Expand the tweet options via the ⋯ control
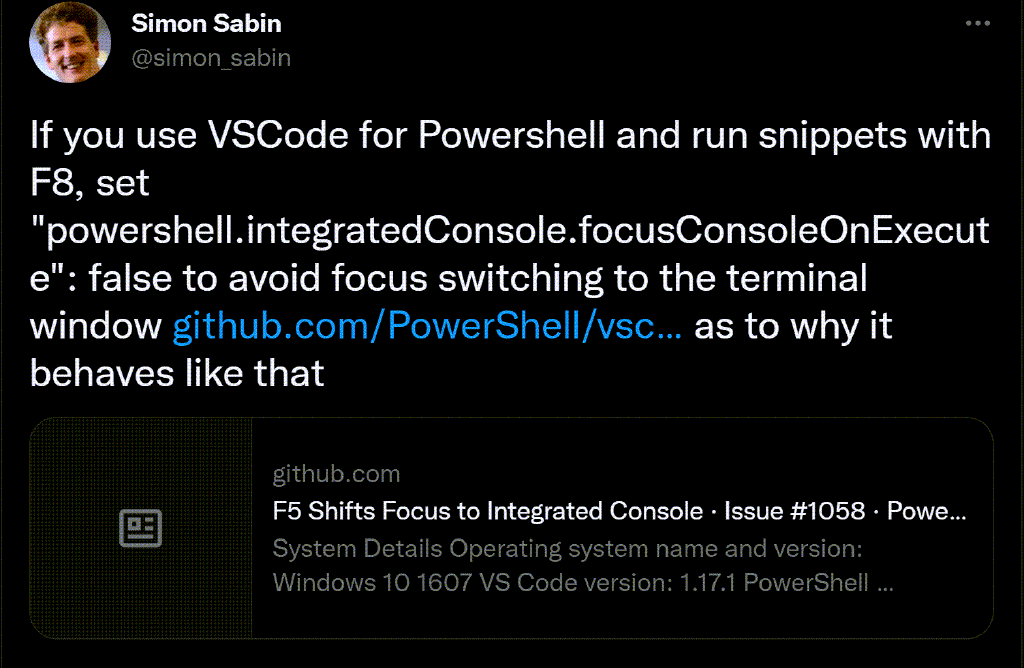Image resolution: width=1024 pixels, height=668 pixels. 979,22
